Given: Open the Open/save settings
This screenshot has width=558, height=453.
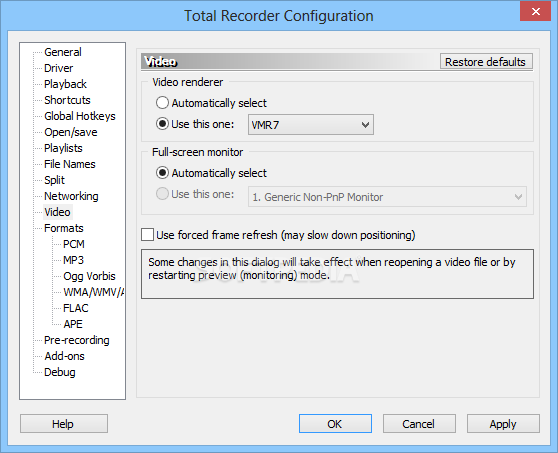Looking at the screenshot, I should click(70, 132).
